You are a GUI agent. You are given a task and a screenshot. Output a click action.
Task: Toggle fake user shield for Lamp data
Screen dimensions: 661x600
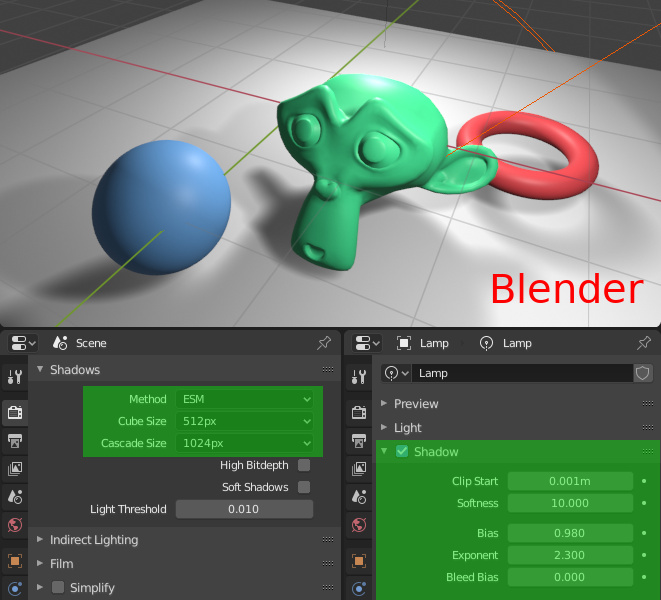[x=643, y=373]
